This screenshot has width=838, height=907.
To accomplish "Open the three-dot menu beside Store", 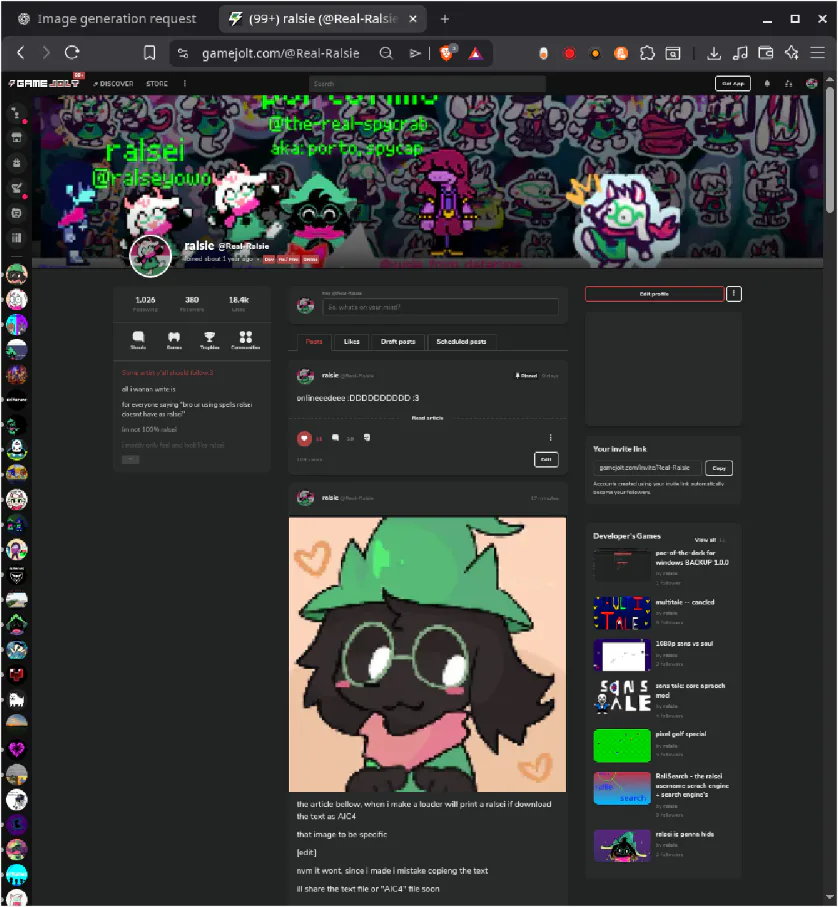I will click(x=184, y=84).
